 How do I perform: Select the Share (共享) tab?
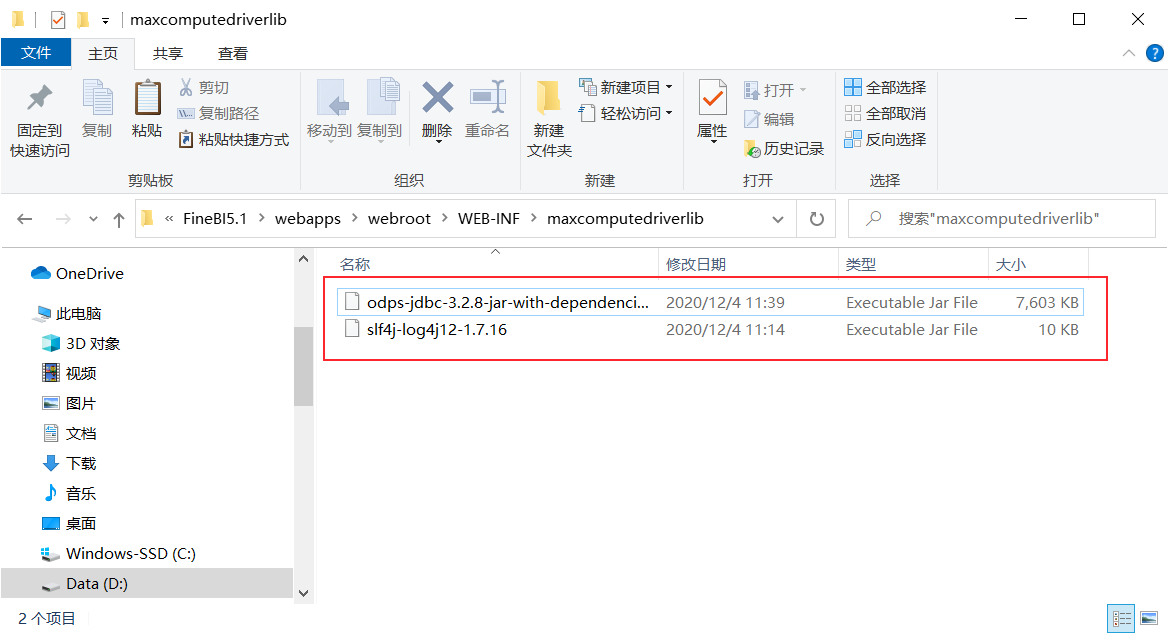[168, 54]
